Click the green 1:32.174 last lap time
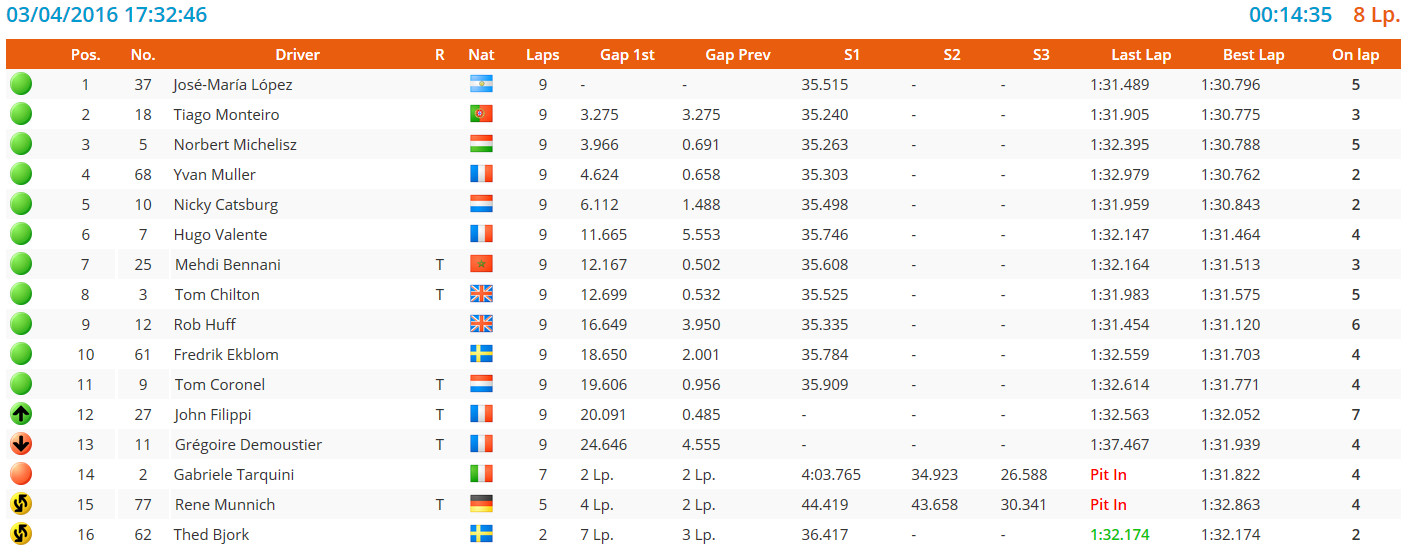1413x560 pixels. point(1120,534)
